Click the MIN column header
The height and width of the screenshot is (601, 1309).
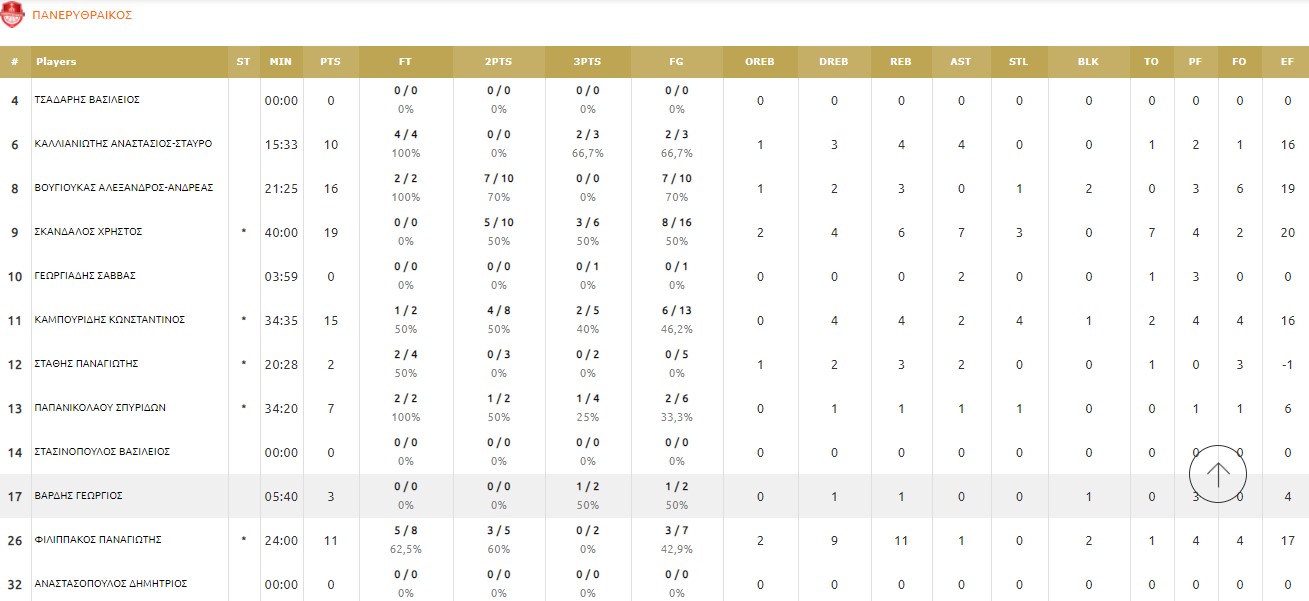click(x=281, y=62)
